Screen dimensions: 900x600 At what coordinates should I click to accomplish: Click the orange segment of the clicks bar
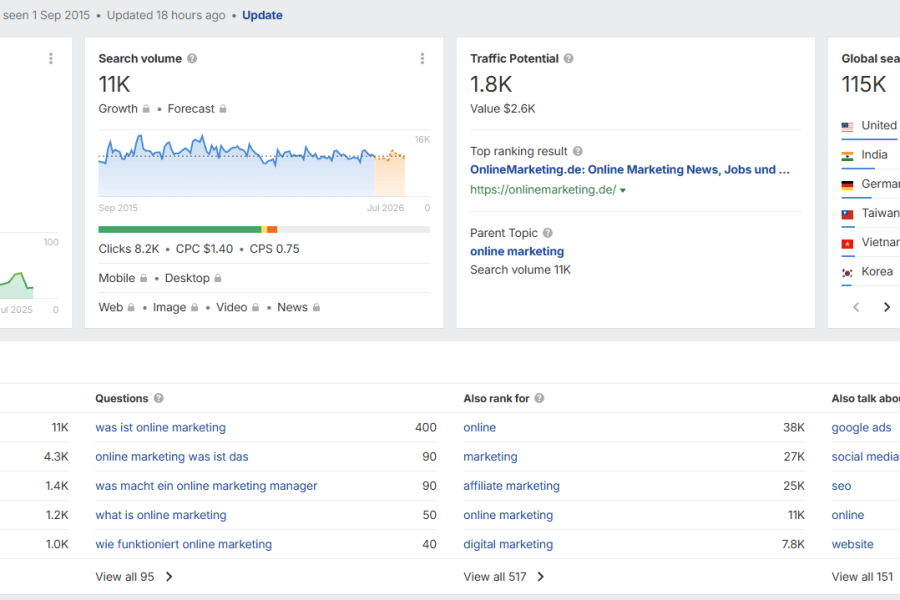click(x=272, y=230)
